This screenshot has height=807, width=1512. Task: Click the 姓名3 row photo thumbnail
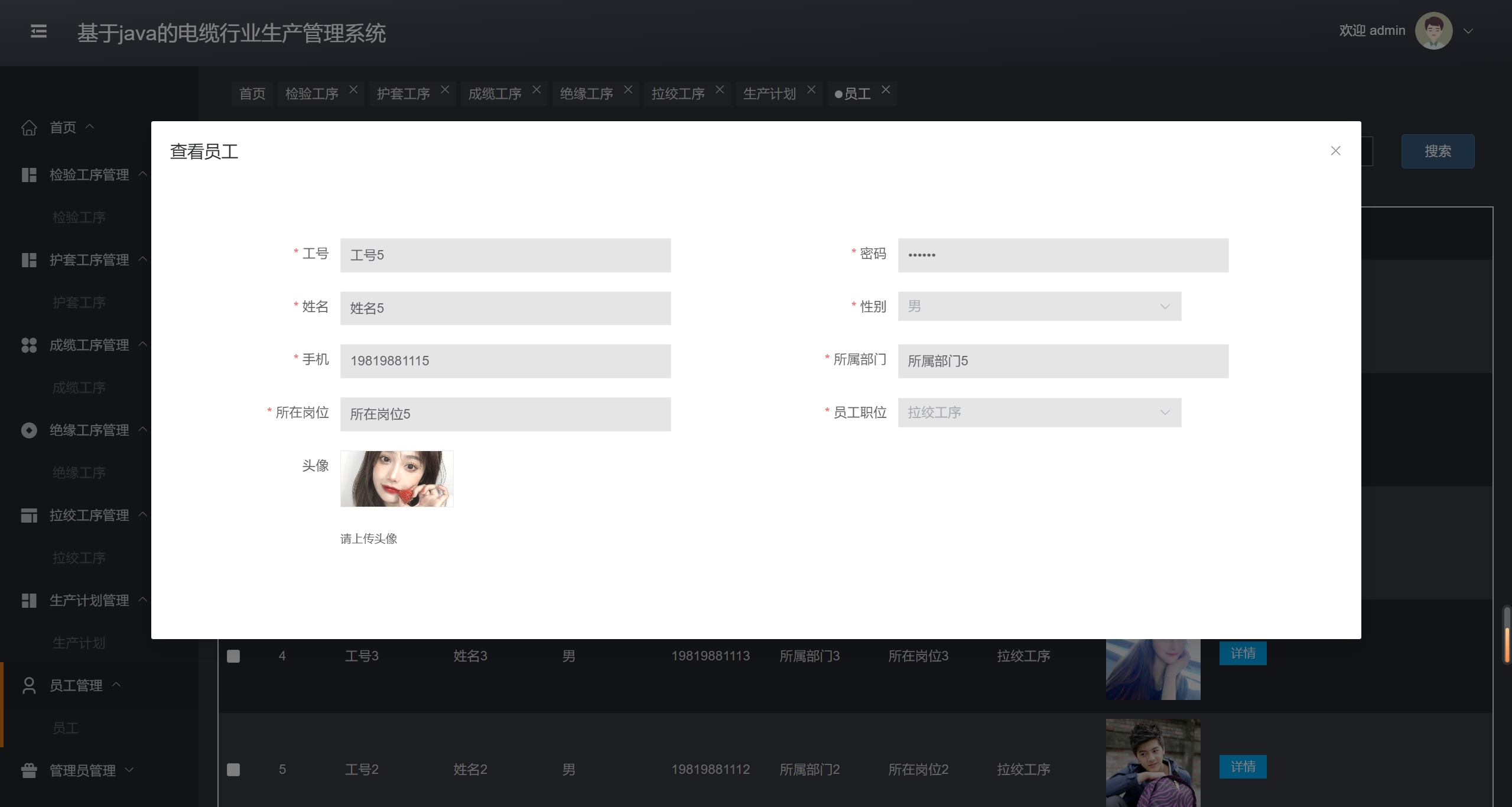[1153, 669]
